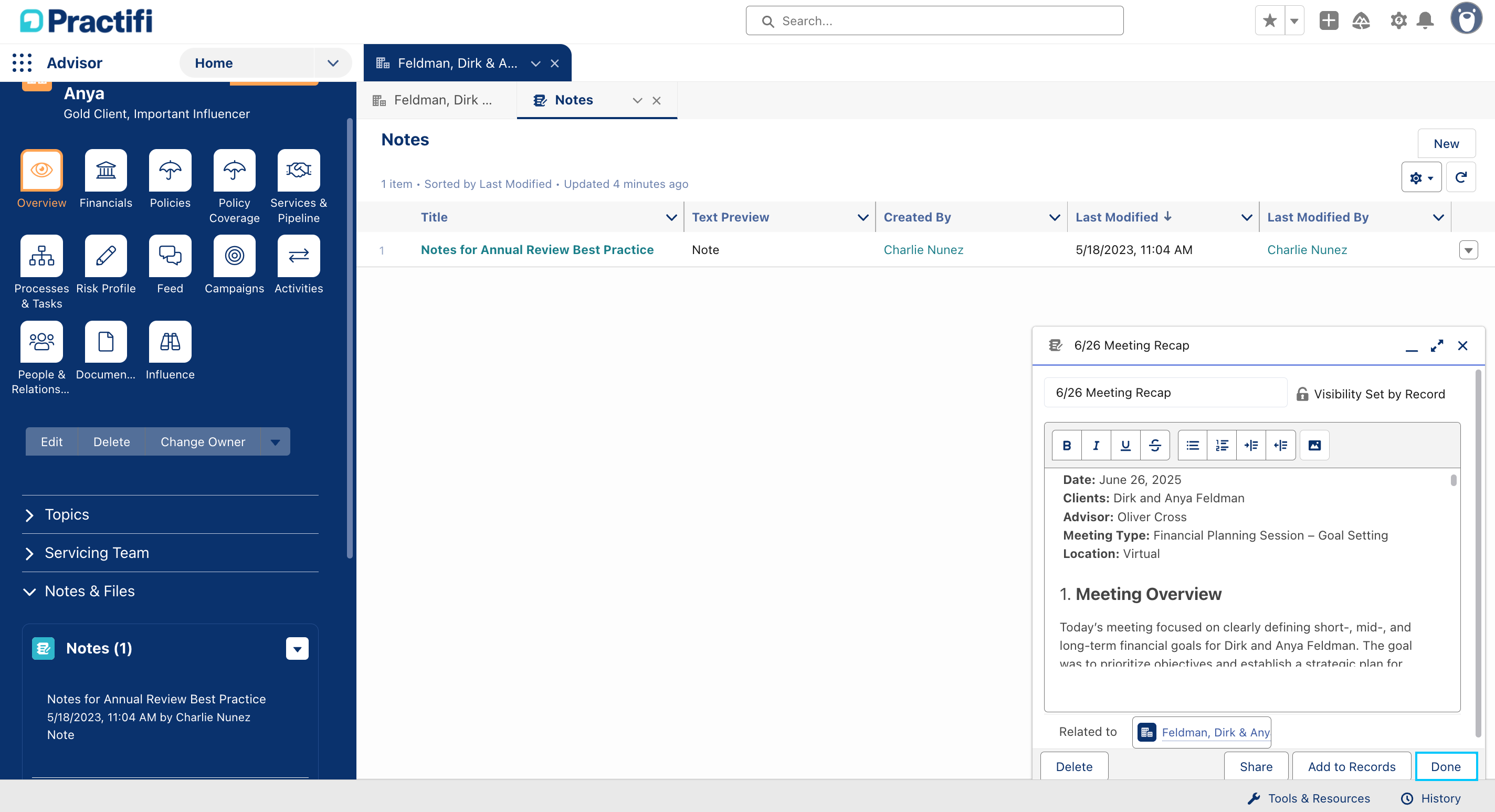The height and width of the screenshot is (812, 1495).
Task: Open Tools & Resources utility item
Action: (x=1309, y=798)
